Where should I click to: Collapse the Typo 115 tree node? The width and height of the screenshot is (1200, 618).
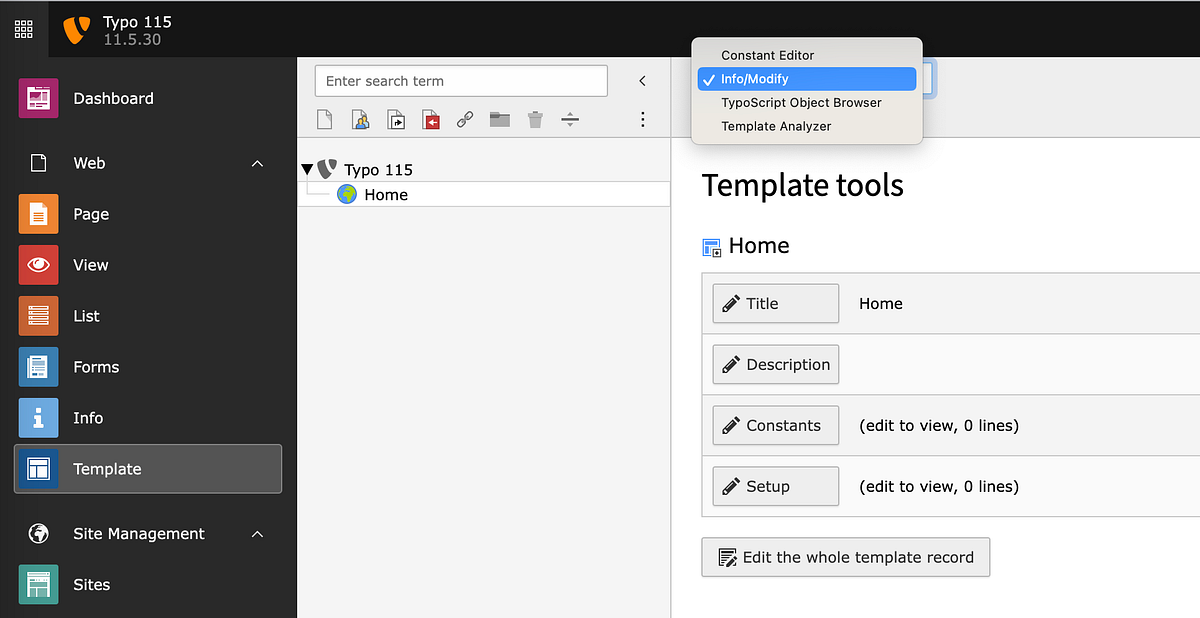click(x=307, y=168)
